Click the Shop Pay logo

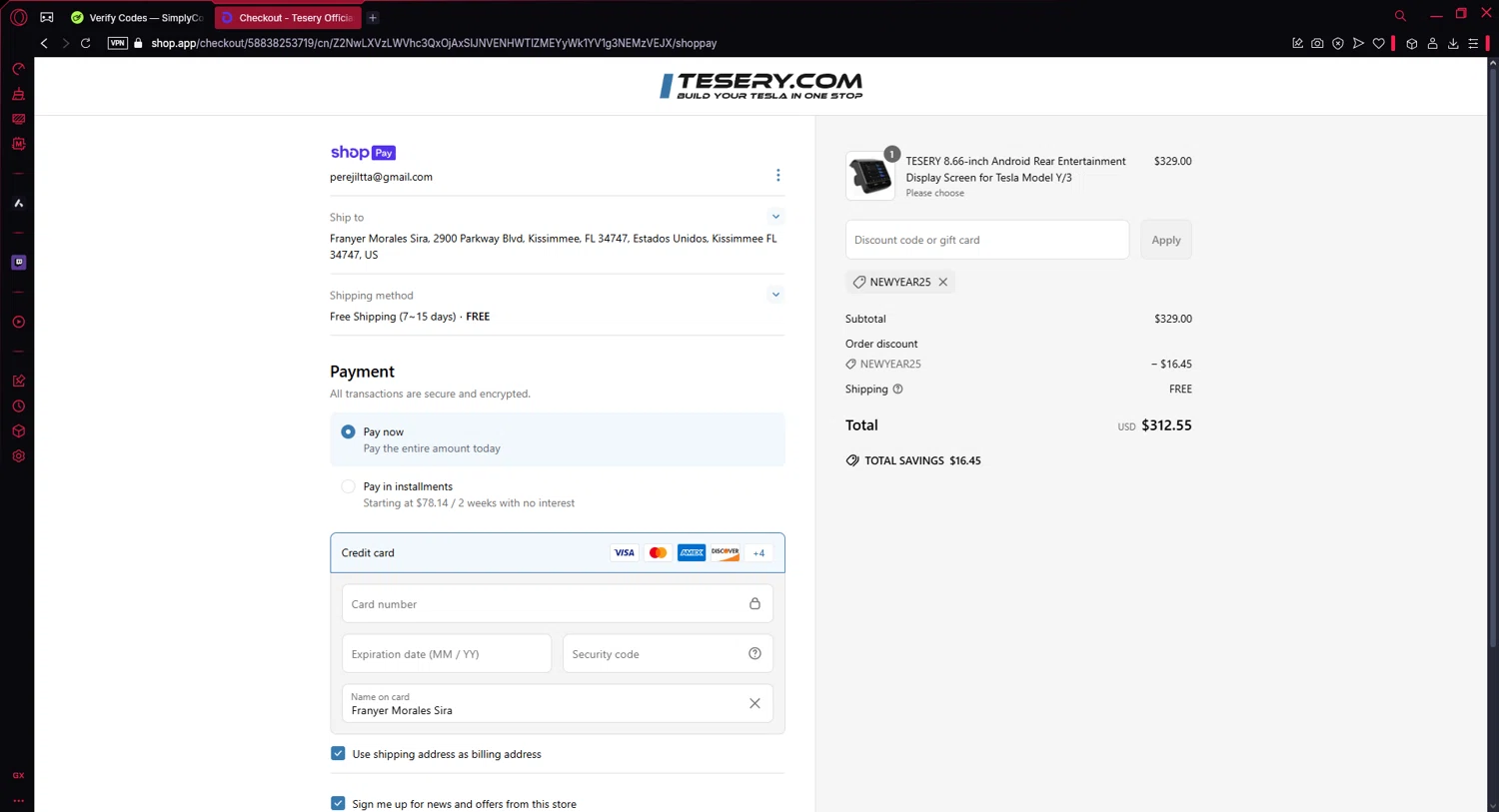pos(363,153)
